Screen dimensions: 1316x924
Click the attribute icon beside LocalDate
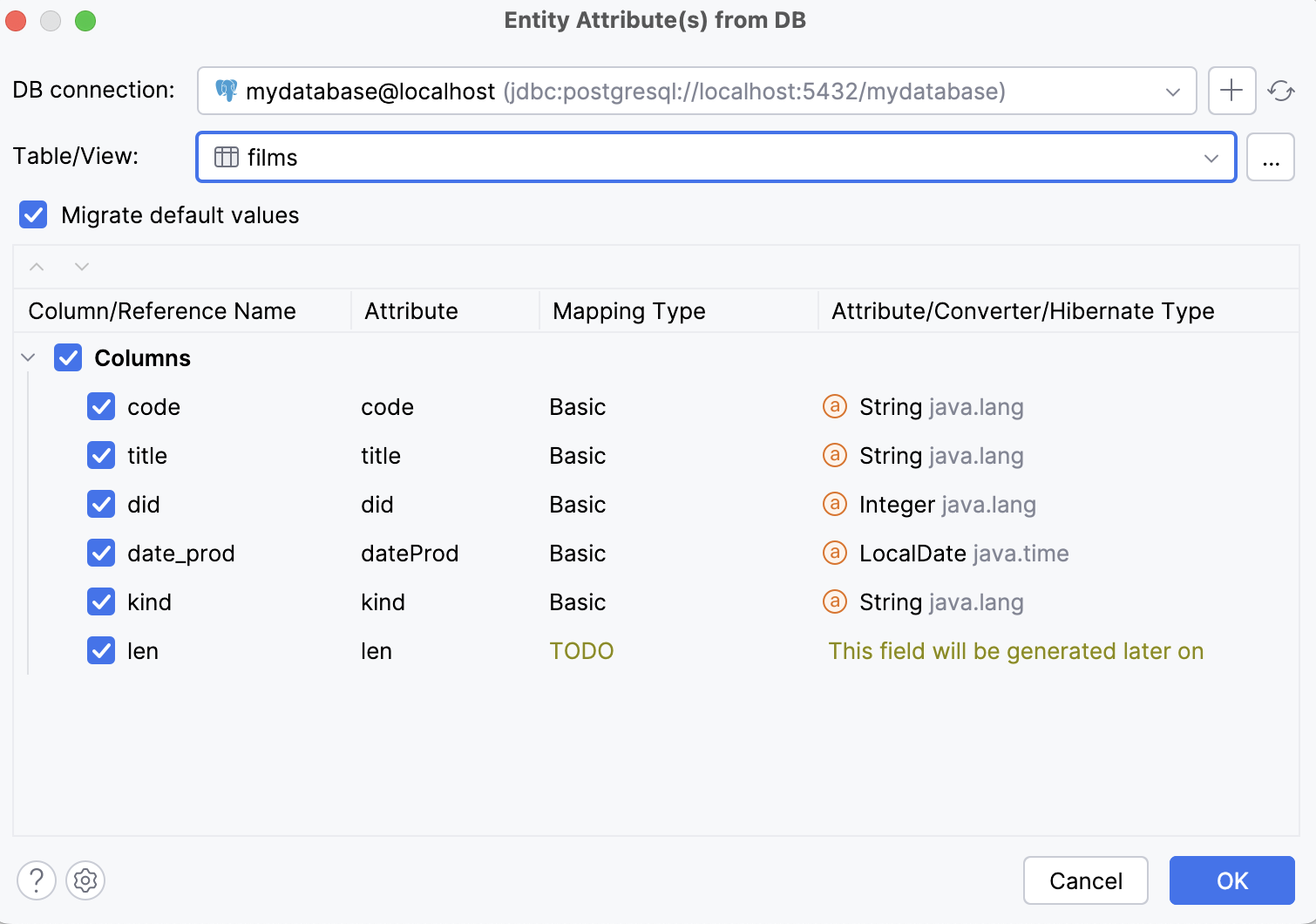coord(834,553)
